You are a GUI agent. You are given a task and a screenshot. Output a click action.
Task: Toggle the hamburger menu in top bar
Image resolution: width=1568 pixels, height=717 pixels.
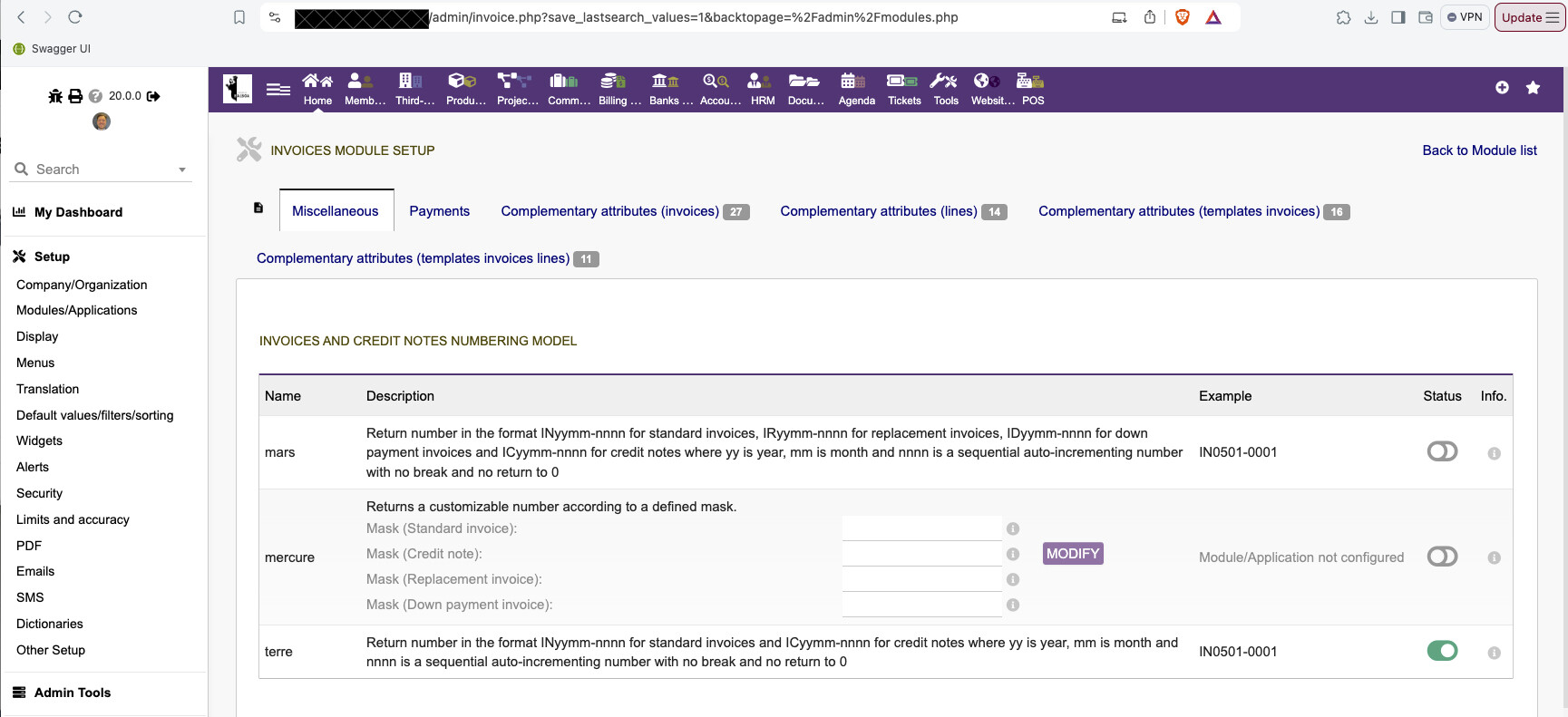point(278,89)
